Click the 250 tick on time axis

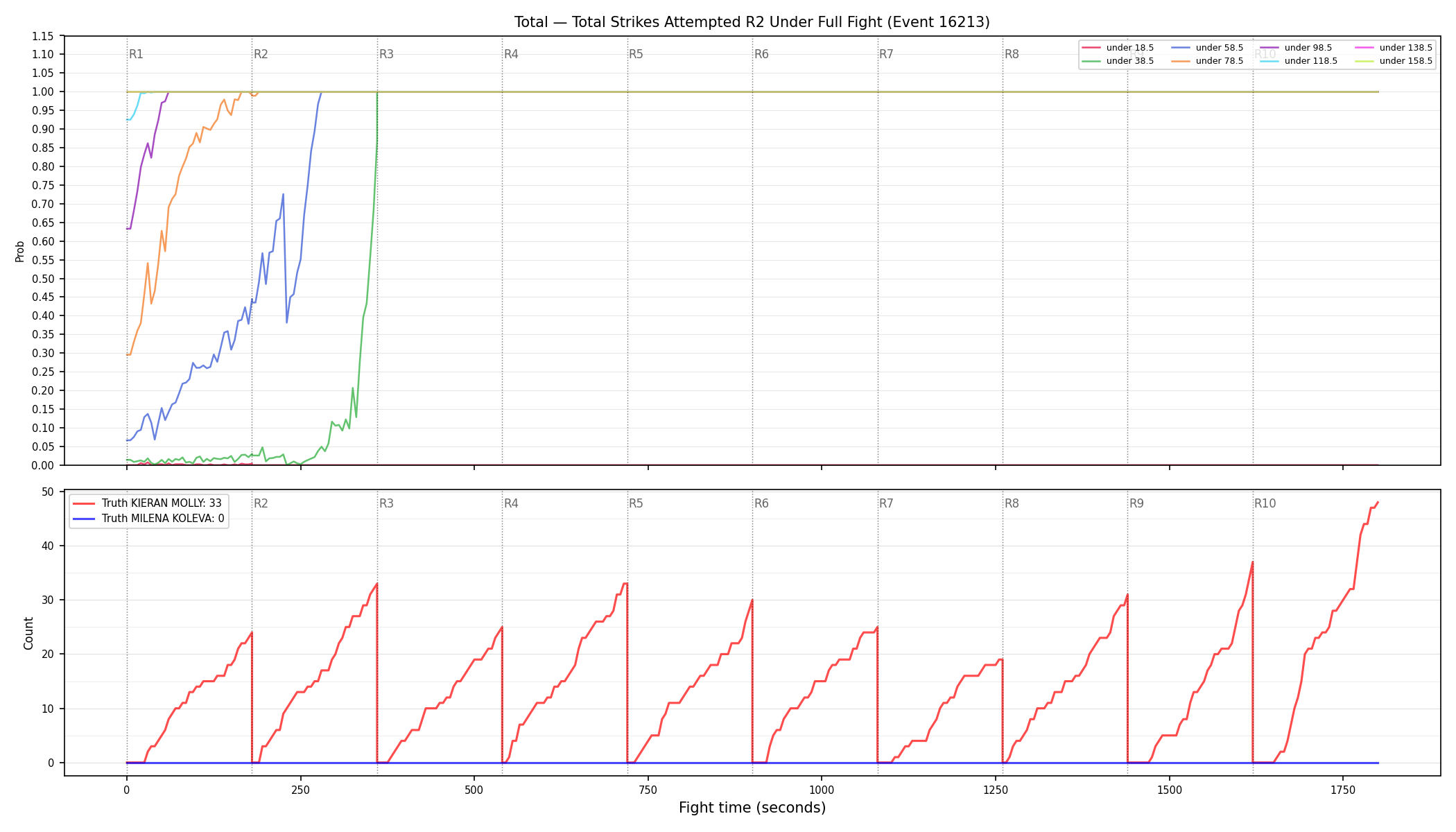300,790
